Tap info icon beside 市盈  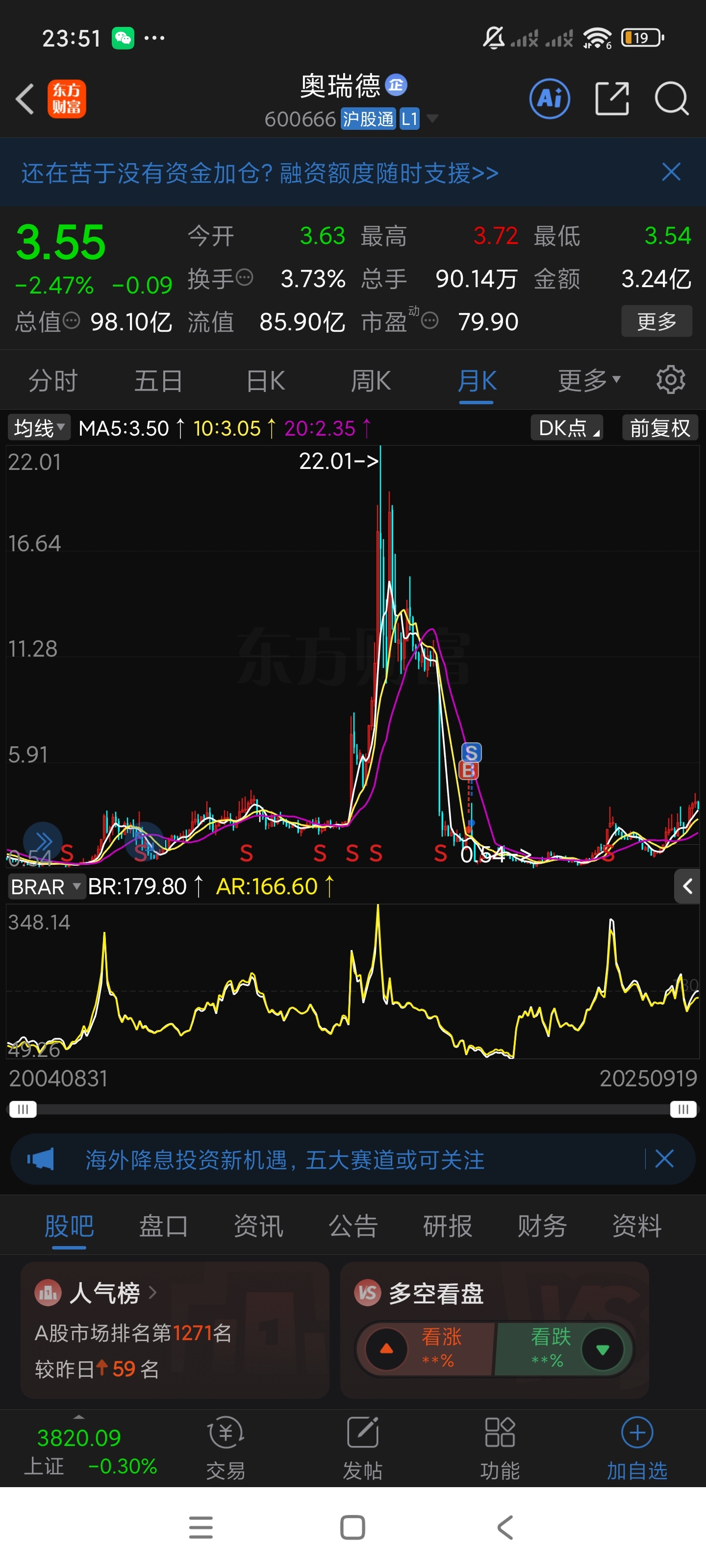click(x=429, y=320)
